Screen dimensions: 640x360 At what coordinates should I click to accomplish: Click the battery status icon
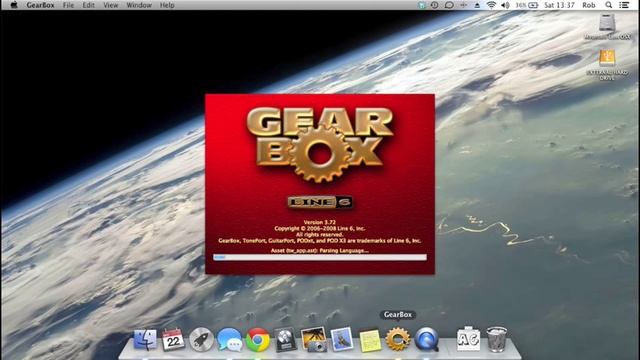click(x=533, y=5)
